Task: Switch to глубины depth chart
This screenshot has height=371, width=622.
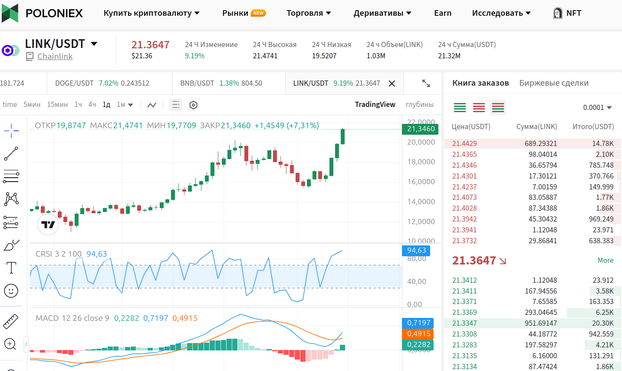Action: [x=420, y=105]
